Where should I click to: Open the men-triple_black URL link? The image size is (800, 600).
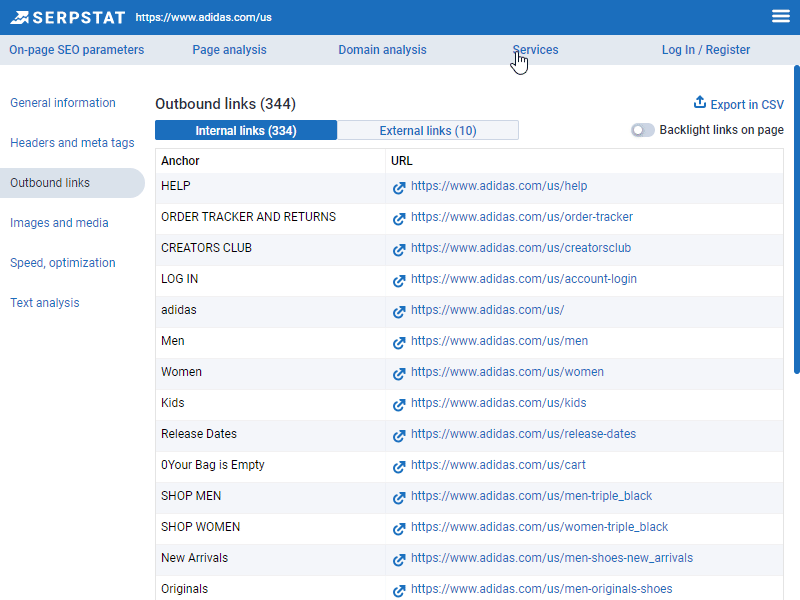[531, 496]
